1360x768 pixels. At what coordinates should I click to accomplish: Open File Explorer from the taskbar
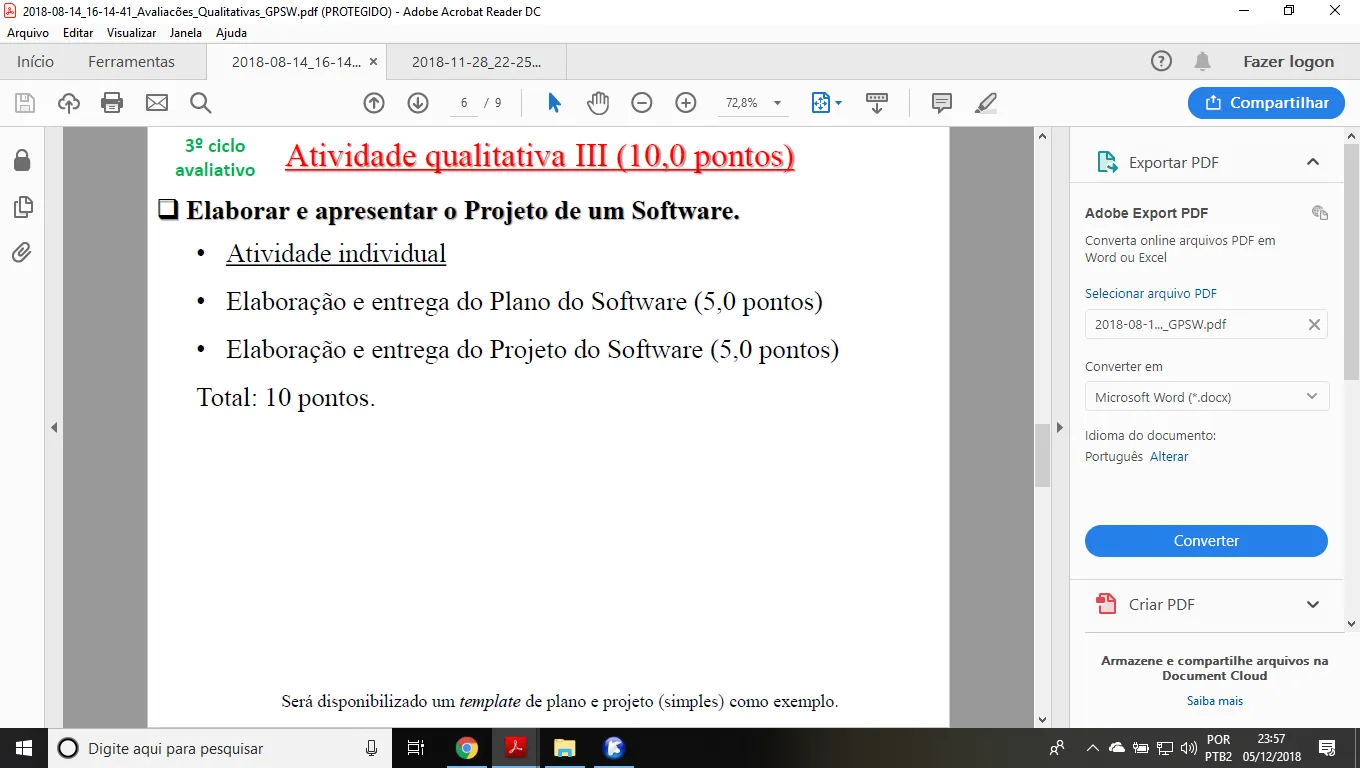tap(565, 748)
